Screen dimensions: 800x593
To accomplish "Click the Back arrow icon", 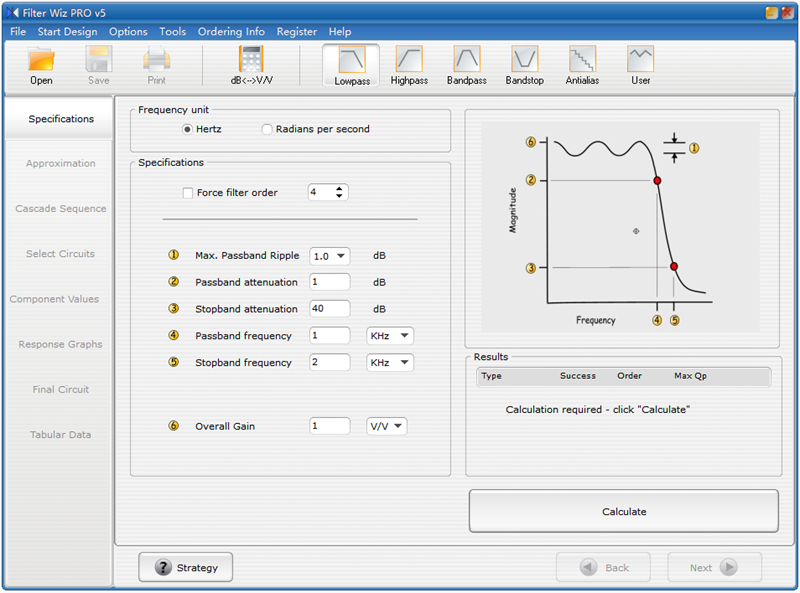I will pos(588,567).
